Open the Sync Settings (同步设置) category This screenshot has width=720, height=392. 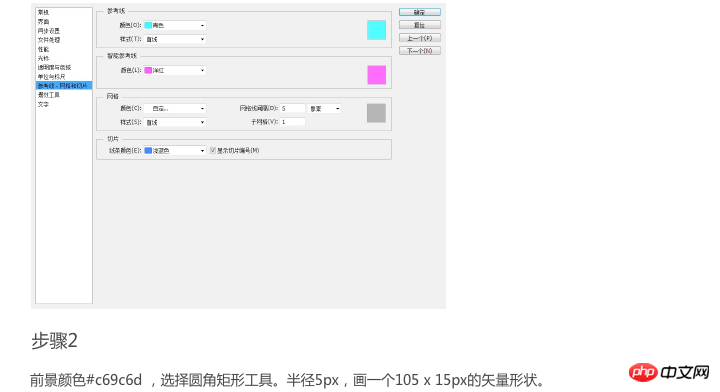(49, 31)
